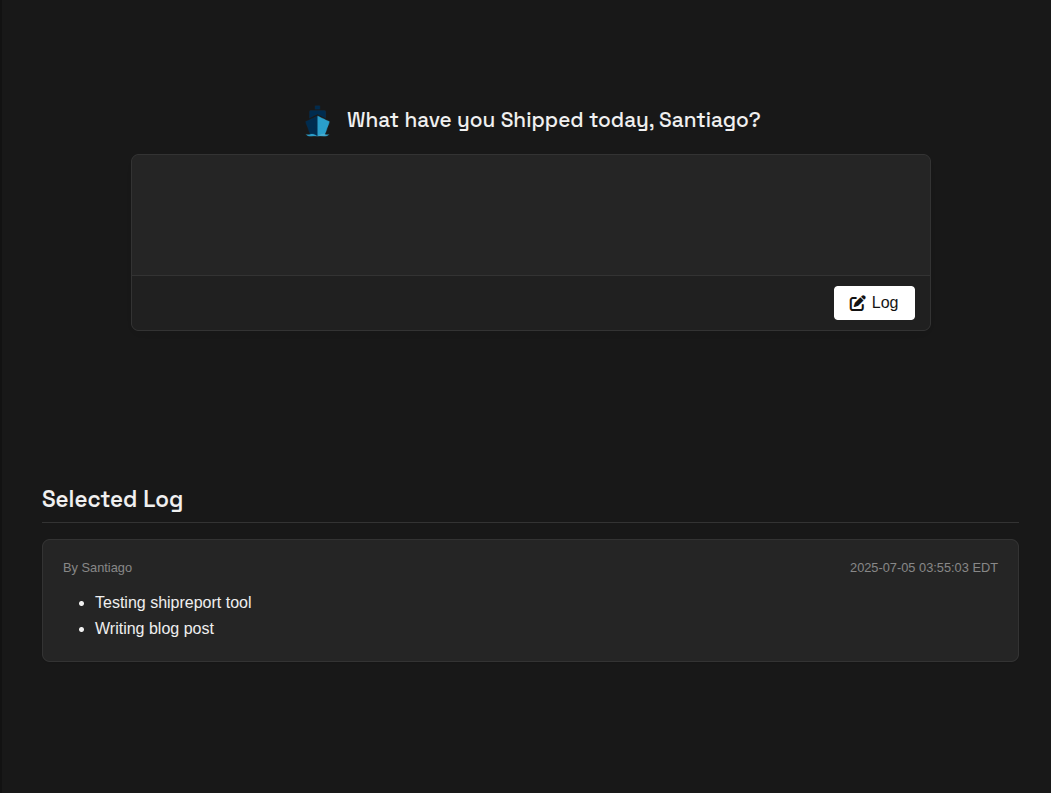Select the "Writing blog post" list item

coord(154,629)
